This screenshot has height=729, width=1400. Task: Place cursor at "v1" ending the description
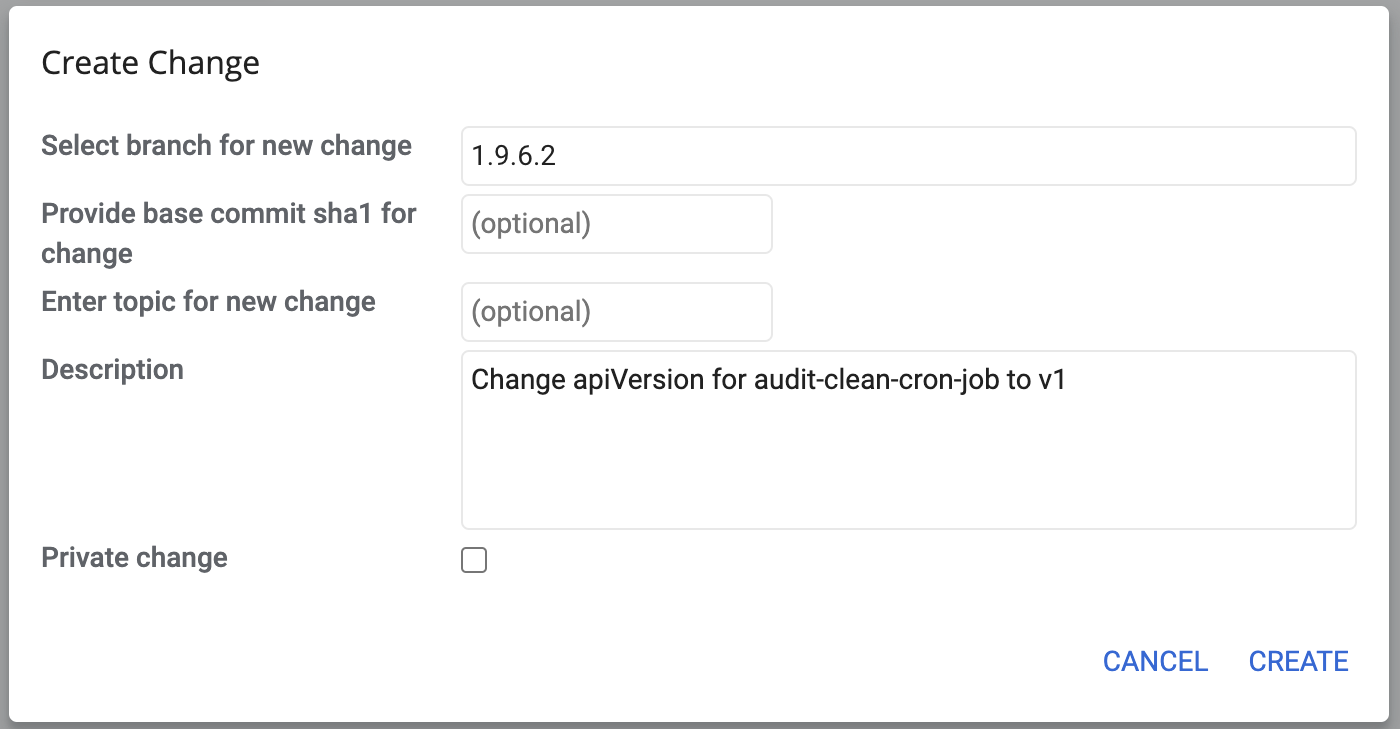[1051, 380]
